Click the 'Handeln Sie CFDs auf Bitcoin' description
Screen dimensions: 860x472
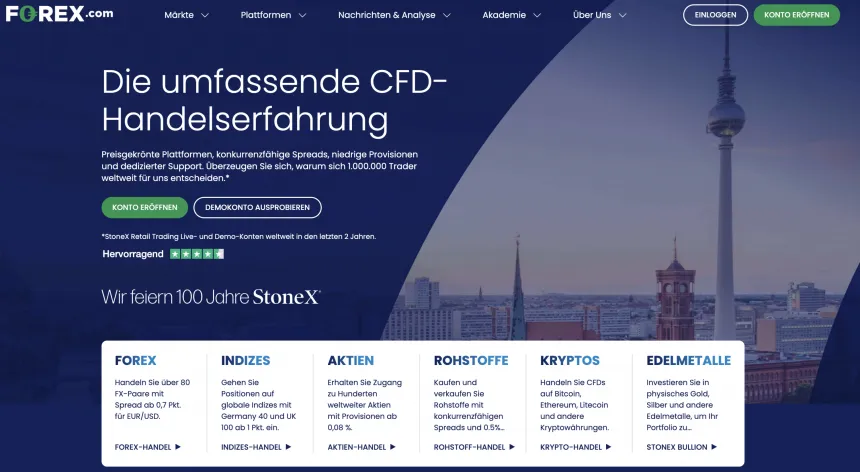(575, 405)
